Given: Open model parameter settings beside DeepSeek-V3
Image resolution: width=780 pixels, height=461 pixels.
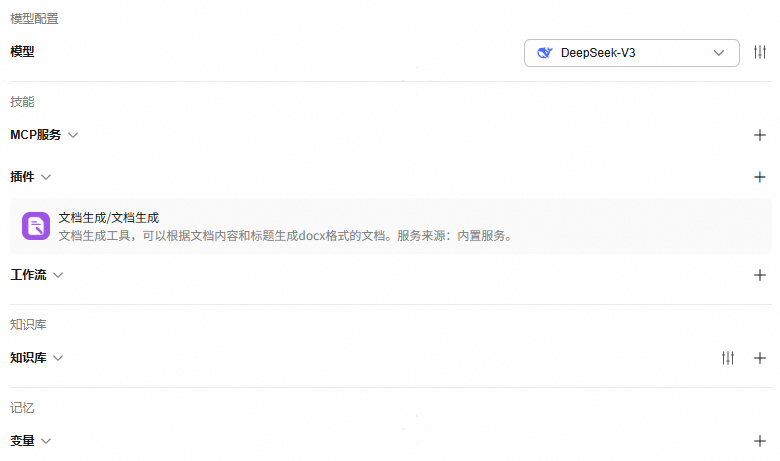Looking at the screenshot, I should [x=760, y=52].
